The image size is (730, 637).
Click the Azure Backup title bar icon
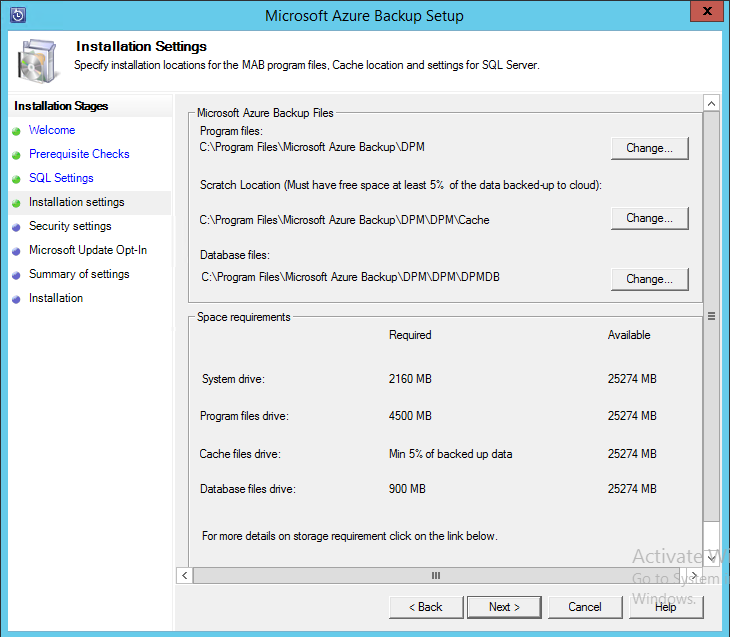click(17, 16)
